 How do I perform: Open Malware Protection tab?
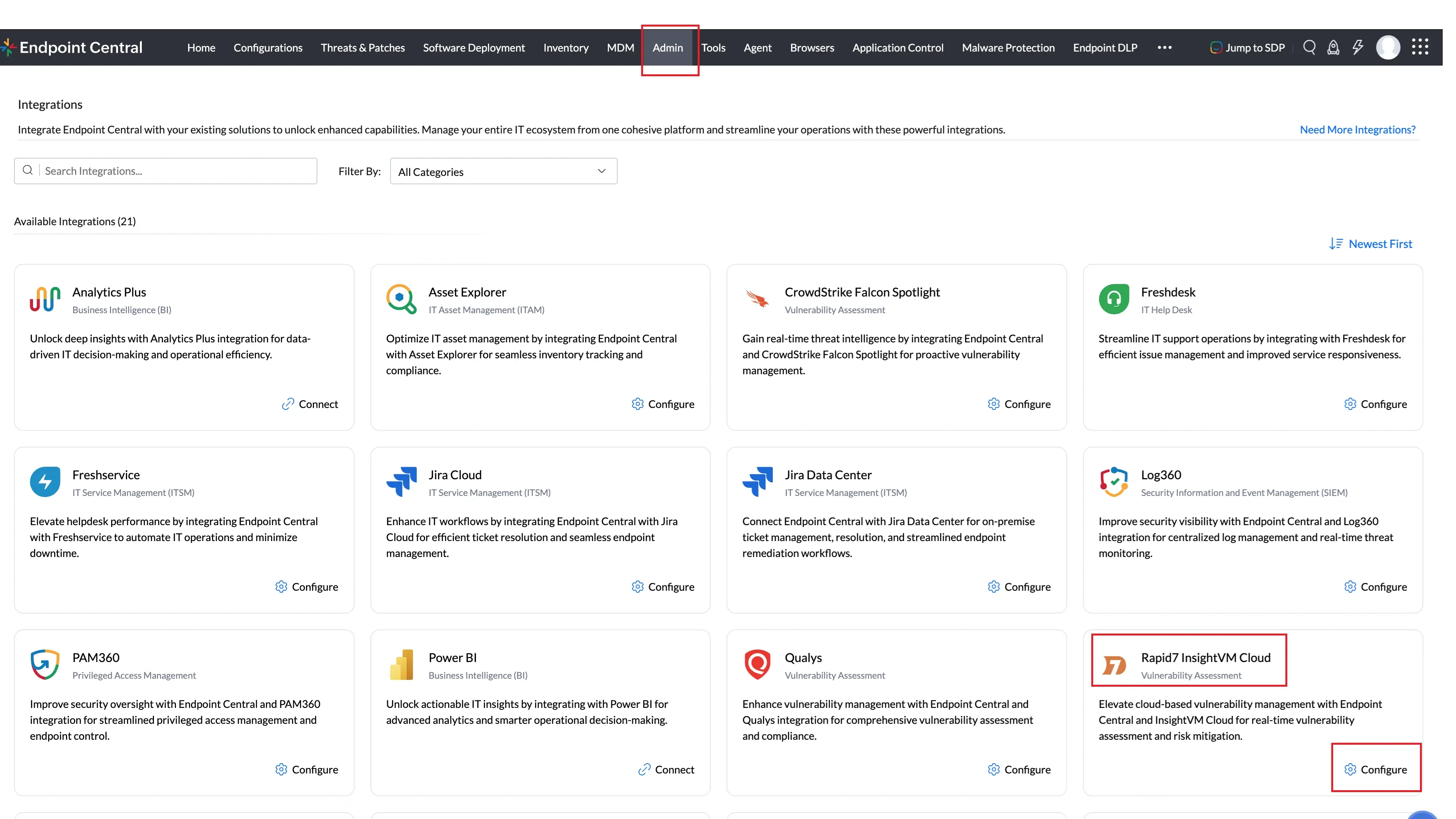[x=1008, y=47]
